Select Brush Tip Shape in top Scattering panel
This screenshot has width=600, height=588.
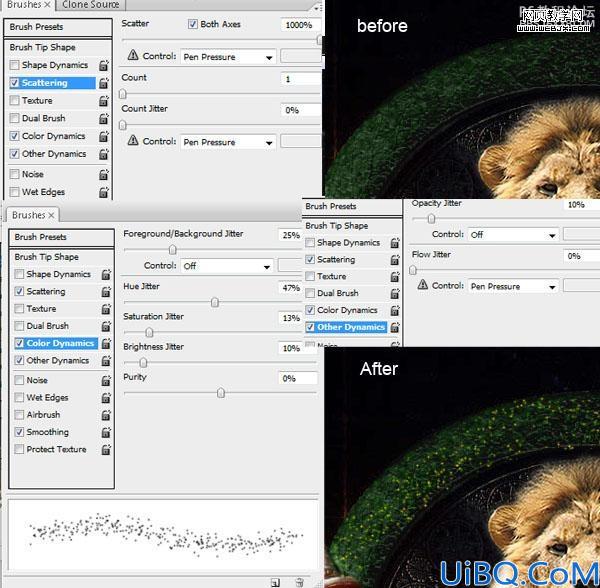[42, 47]
